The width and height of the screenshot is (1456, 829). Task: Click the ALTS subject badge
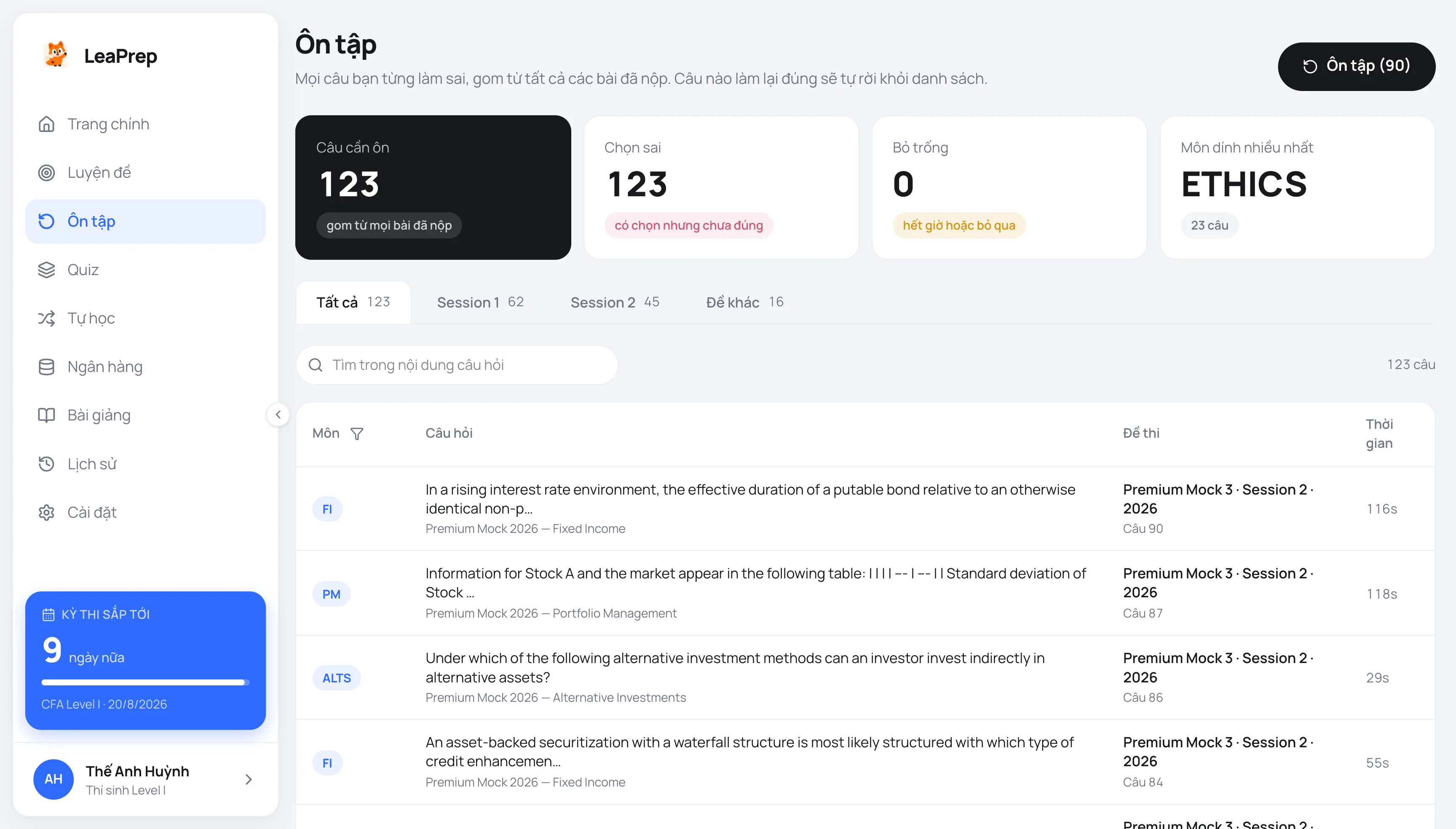point(337,678)
